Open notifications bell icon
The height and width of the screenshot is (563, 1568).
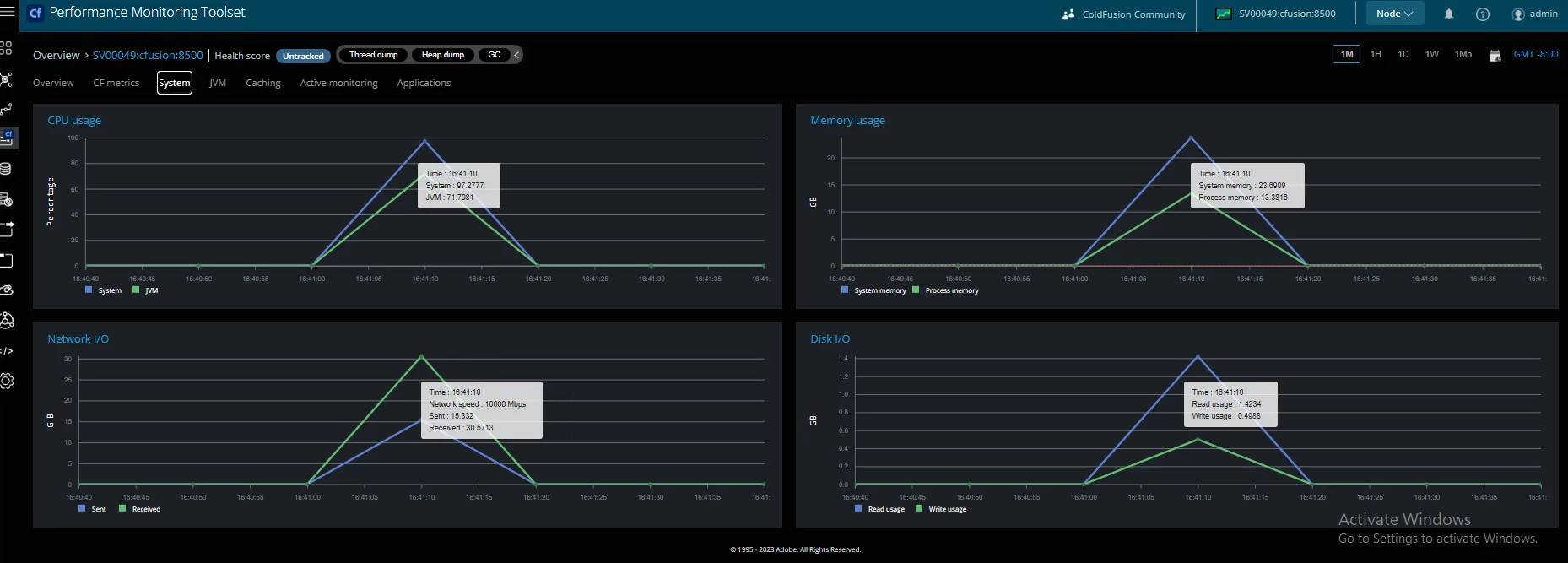tap(1449, 14)
